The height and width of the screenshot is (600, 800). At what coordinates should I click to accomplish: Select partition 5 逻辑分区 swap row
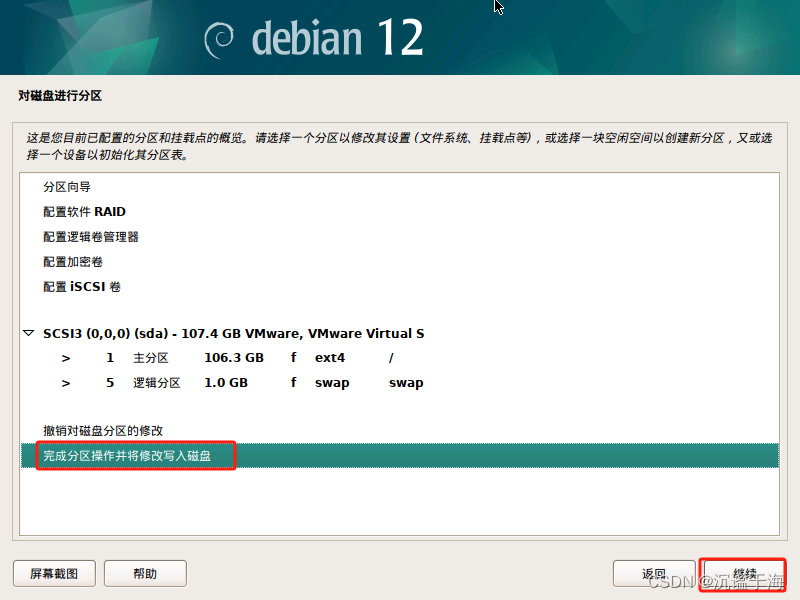(x=399, y=383)
